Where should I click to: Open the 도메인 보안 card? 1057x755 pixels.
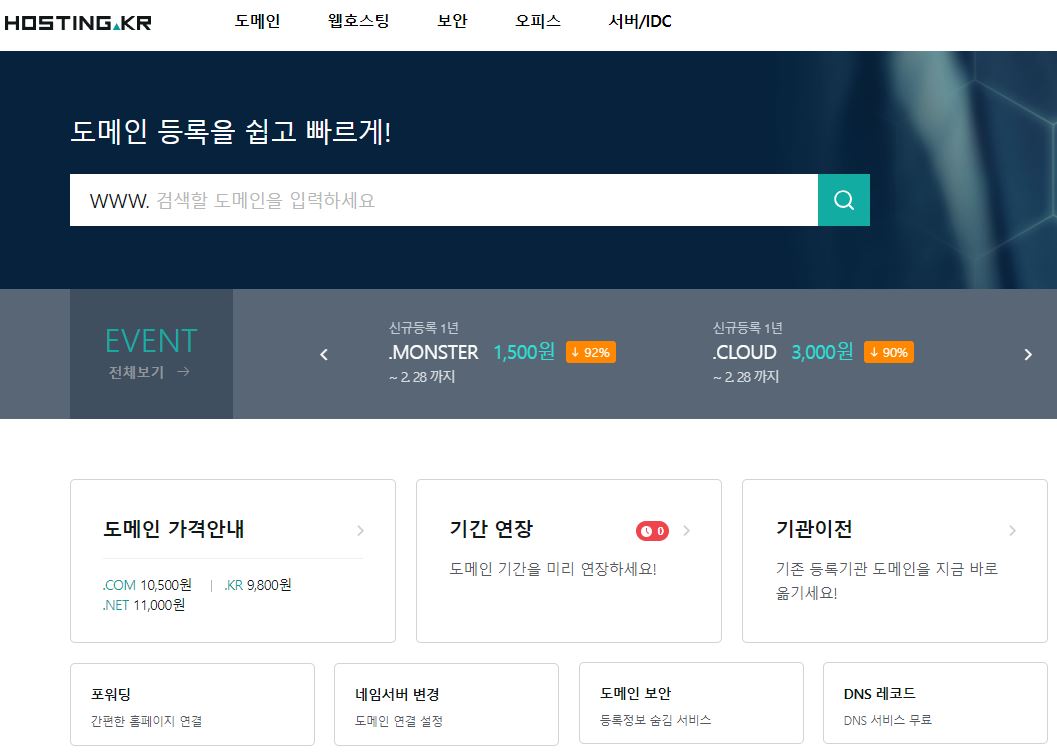coord(691,703)
